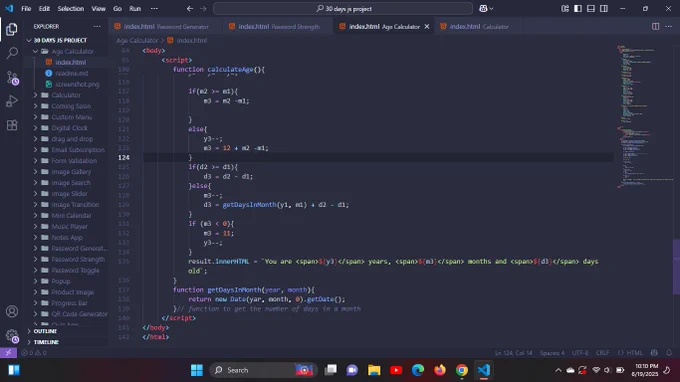
Task: Go forward with the navigation arrow
Action: 203,9
